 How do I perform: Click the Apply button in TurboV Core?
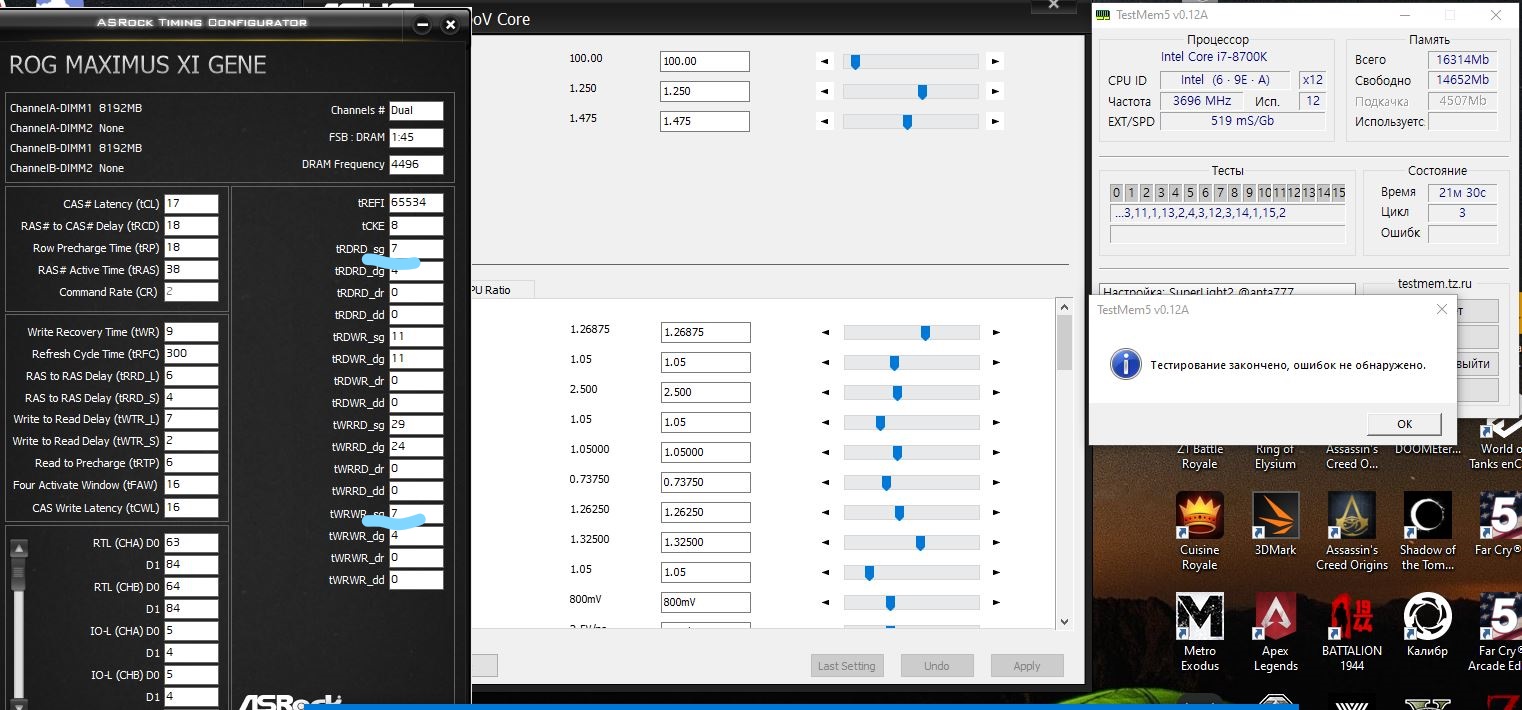pos(1027,666)
